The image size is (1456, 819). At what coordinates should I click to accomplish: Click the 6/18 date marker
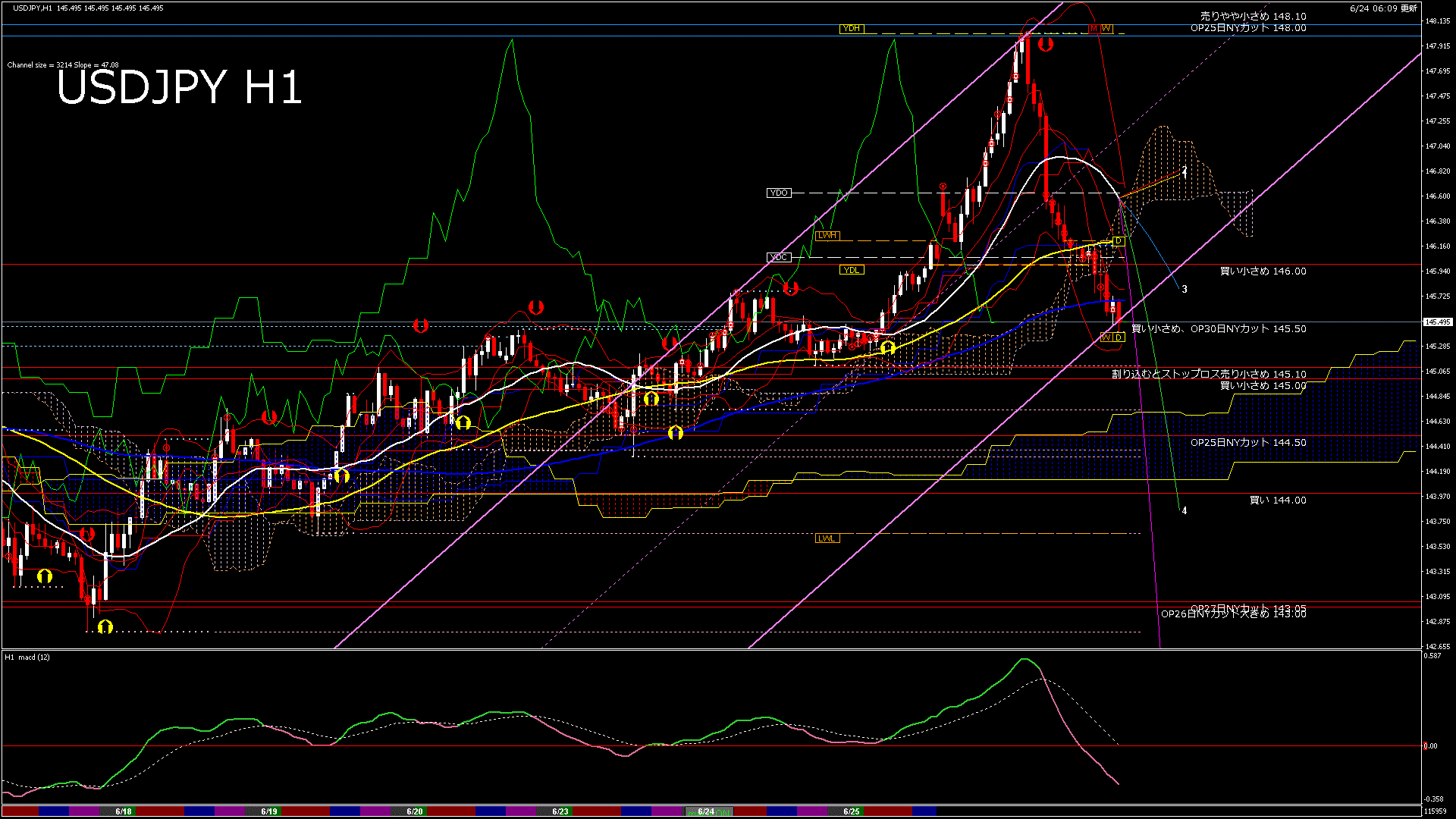[124, 811]
